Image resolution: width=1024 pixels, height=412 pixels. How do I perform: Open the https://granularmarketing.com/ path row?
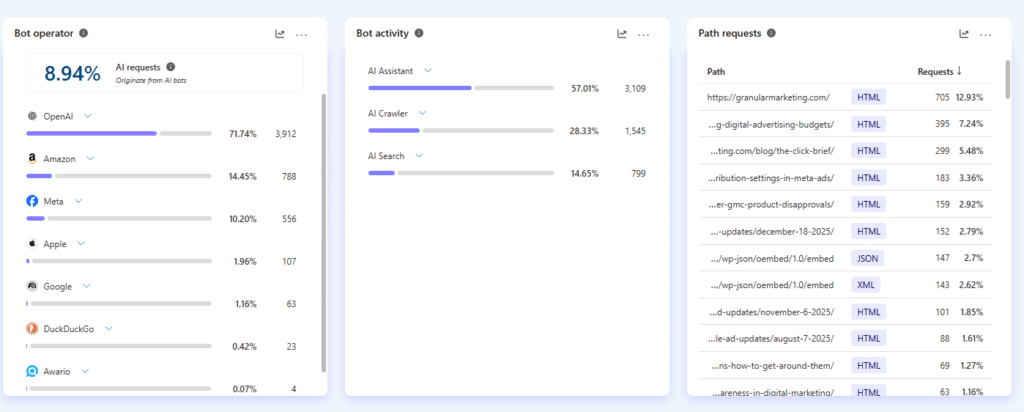pos(768,97)
